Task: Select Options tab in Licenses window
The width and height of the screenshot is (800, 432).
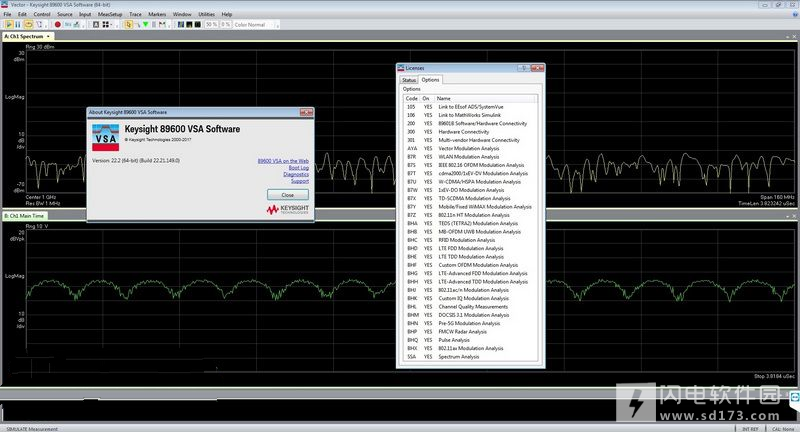Action: point(430,80)
